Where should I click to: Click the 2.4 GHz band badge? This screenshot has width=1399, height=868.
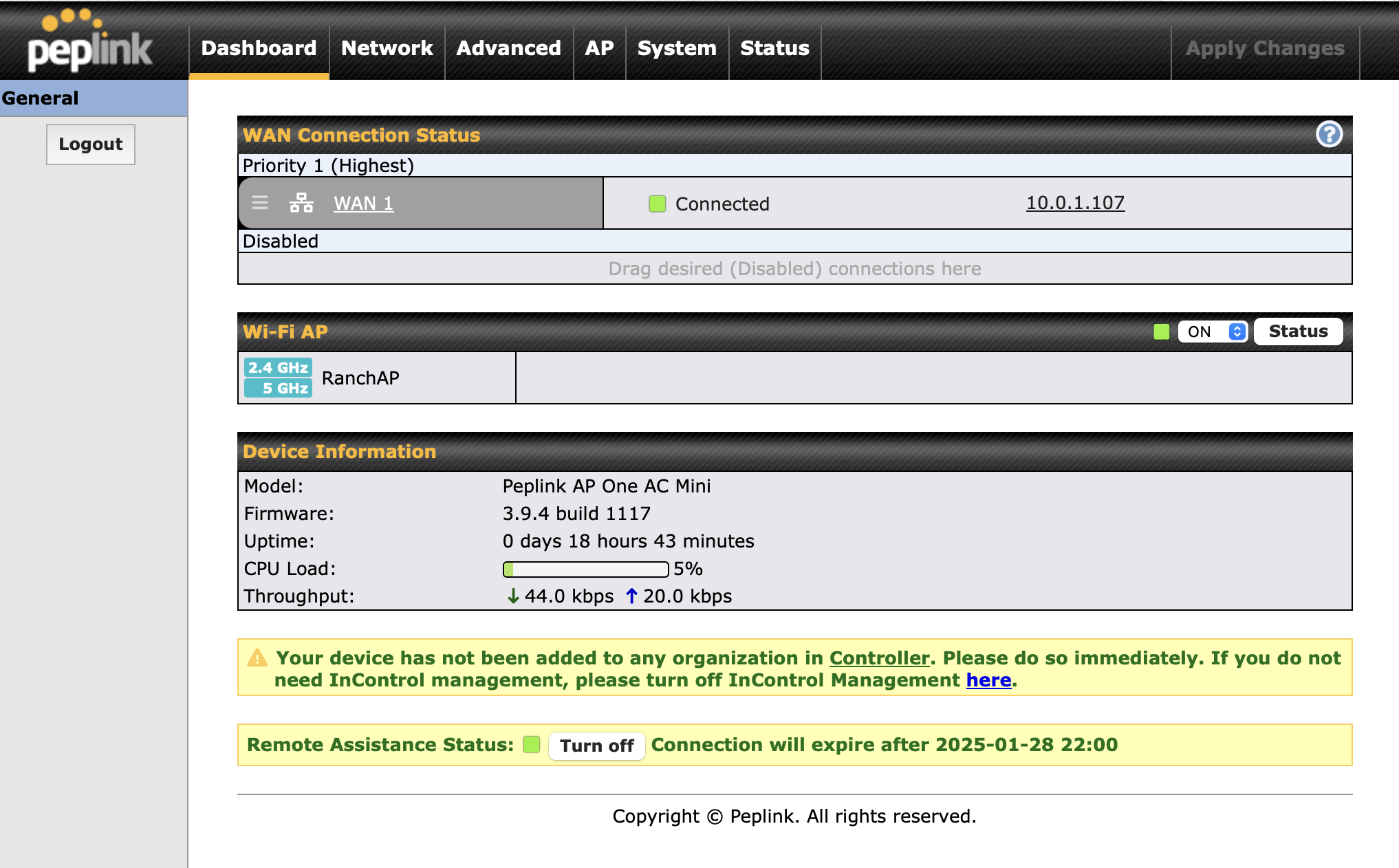pyautogui.click(x=278, y=367)
